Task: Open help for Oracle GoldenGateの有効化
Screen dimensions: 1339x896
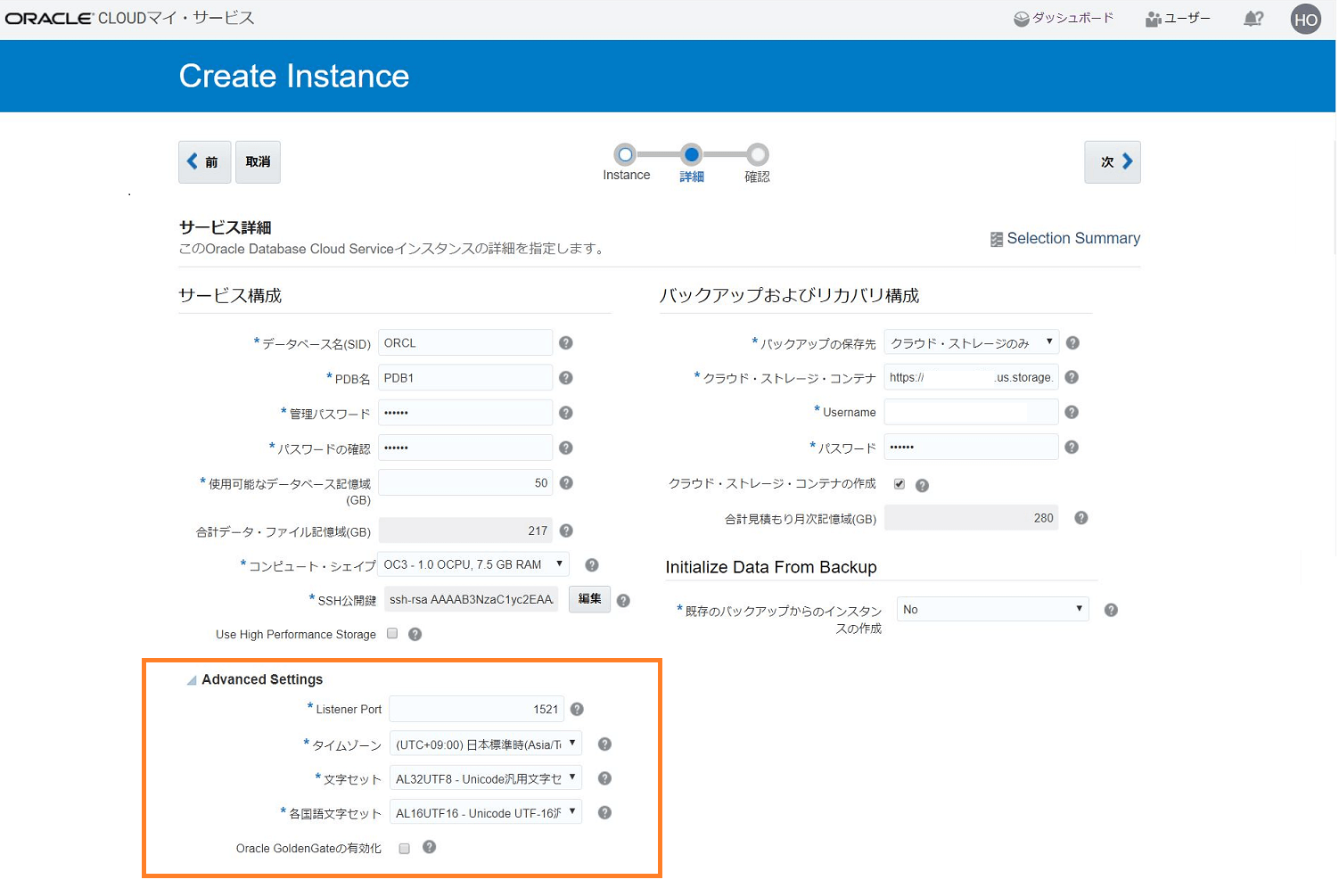Action: 429,847
